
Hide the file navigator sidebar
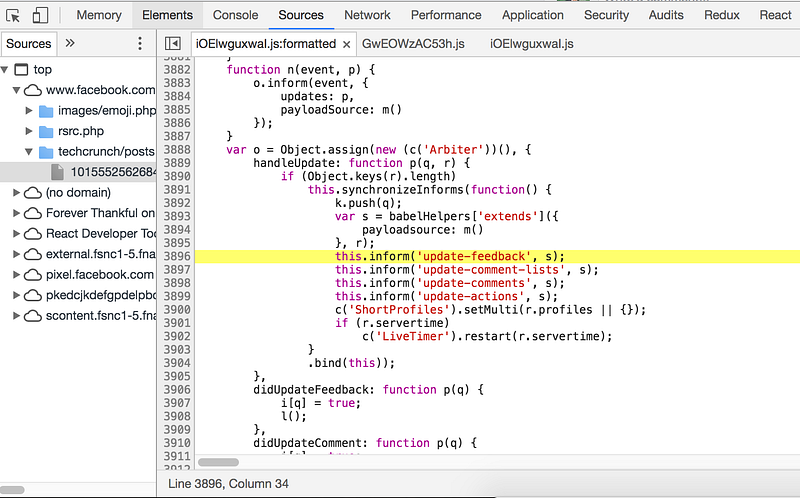(x=173, y=43)
